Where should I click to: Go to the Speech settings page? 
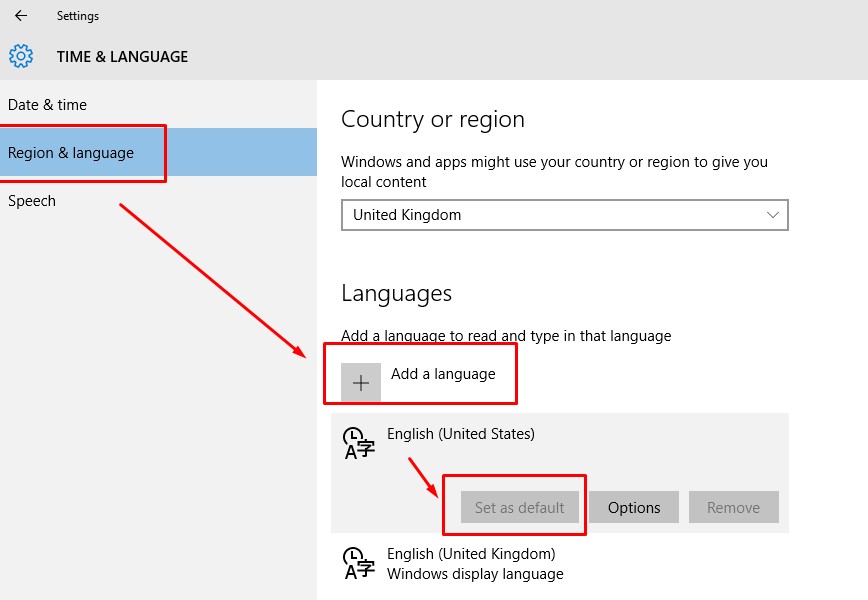click(32, 201)
